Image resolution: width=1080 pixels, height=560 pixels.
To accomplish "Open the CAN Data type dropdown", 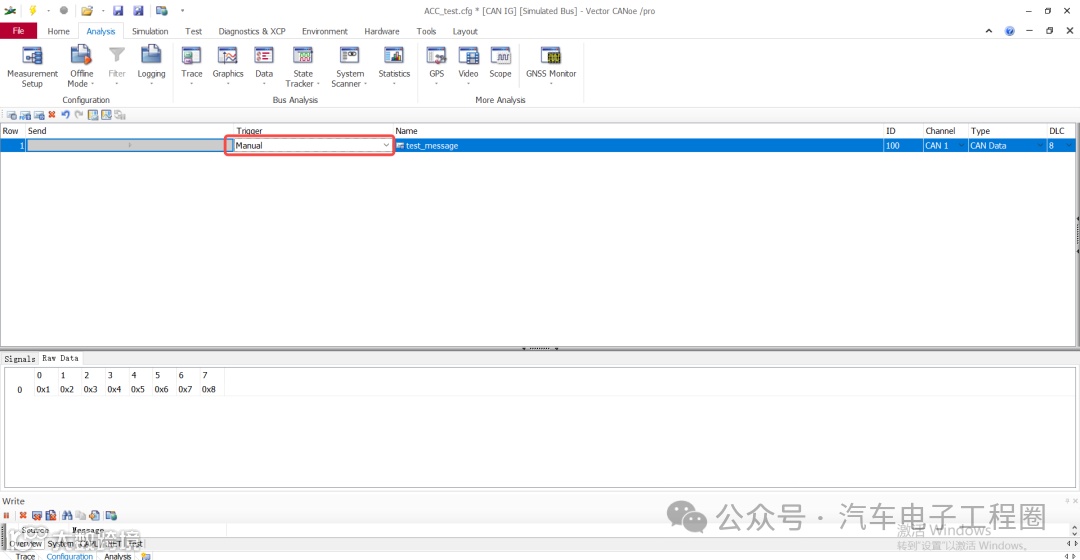I will (x=1040, y=145).
